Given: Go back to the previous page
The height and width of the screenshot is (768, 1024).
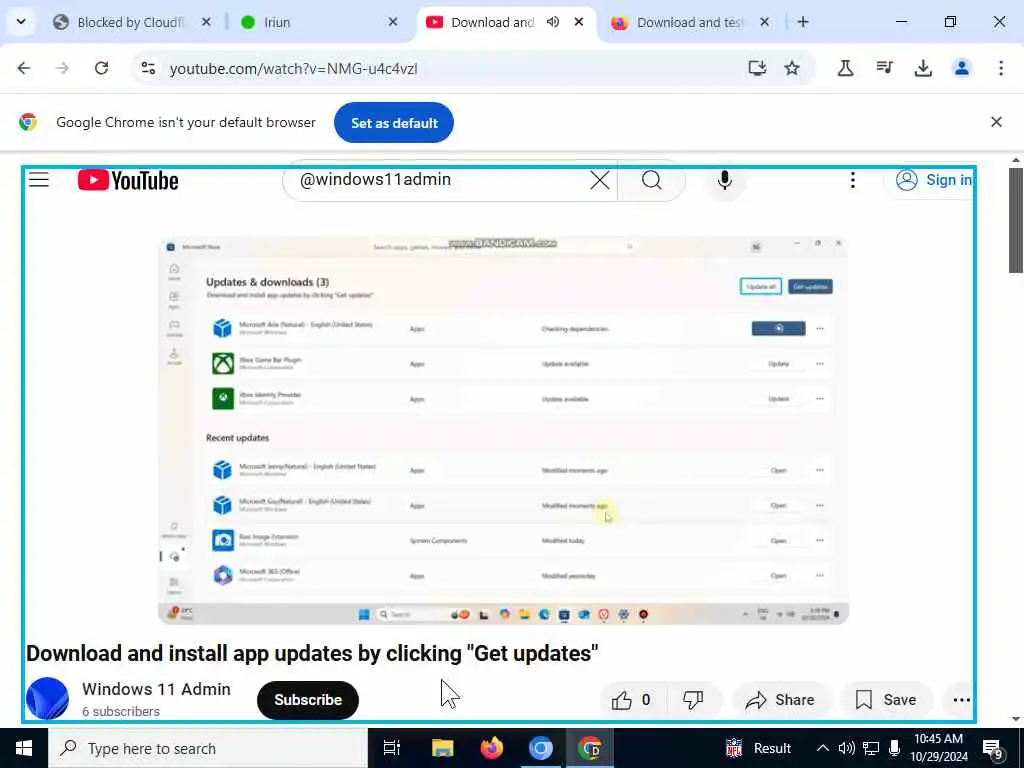Looking at the screenshot, I should (x=24, y=68).
